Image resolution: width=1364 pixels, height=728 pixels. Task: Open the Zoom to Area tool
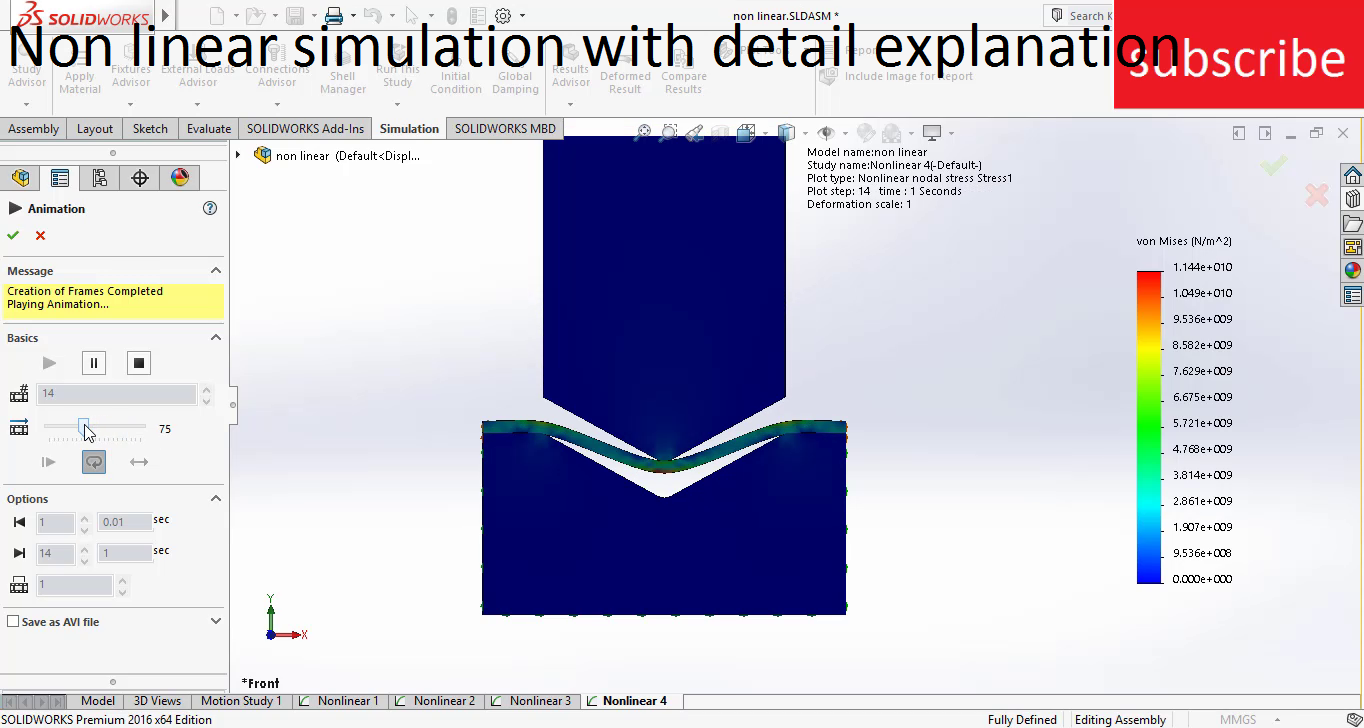coord(669,131)
